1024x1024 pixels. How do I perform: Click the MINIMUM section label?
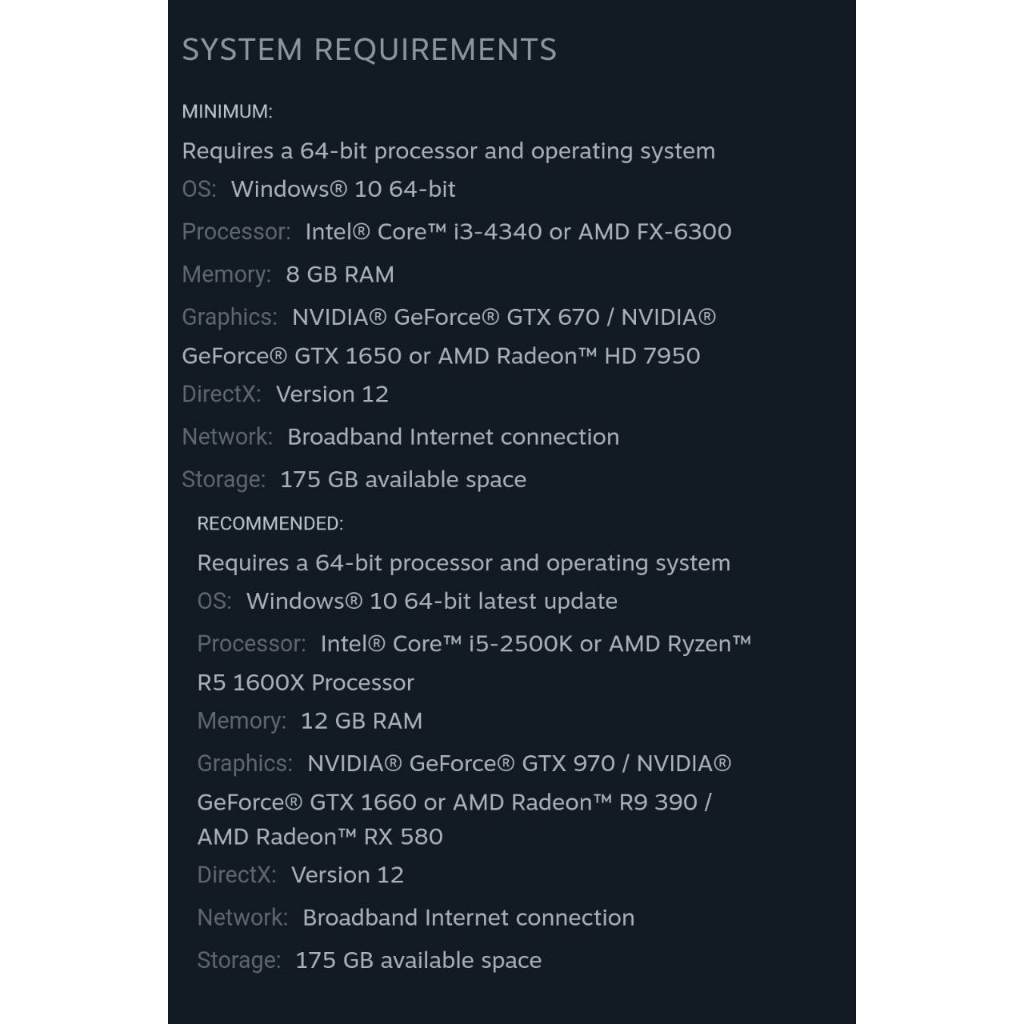click(x=227, y=112)
